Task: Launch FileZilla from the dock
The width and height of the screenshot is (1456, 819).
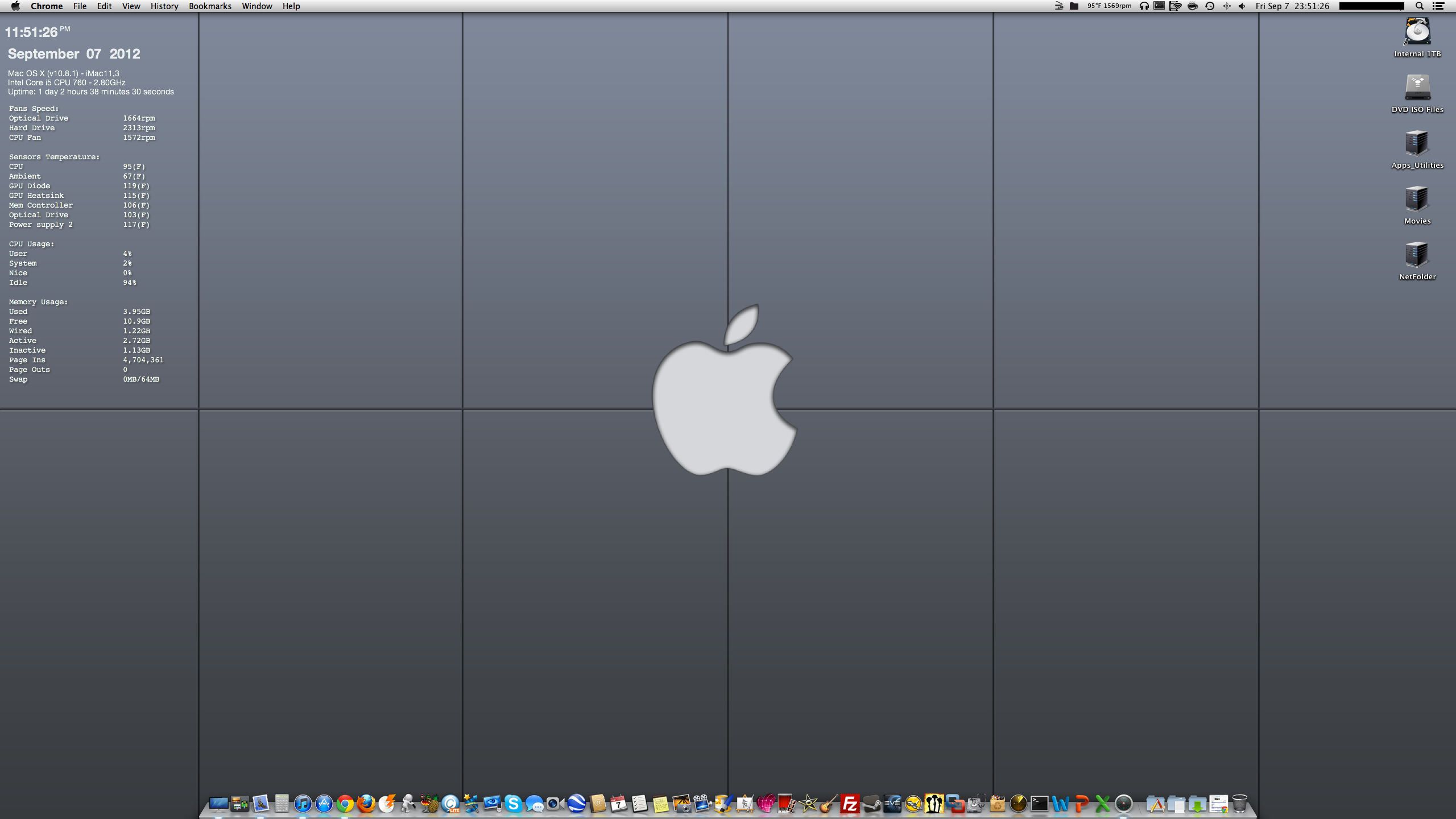Action: click(850, 804)
